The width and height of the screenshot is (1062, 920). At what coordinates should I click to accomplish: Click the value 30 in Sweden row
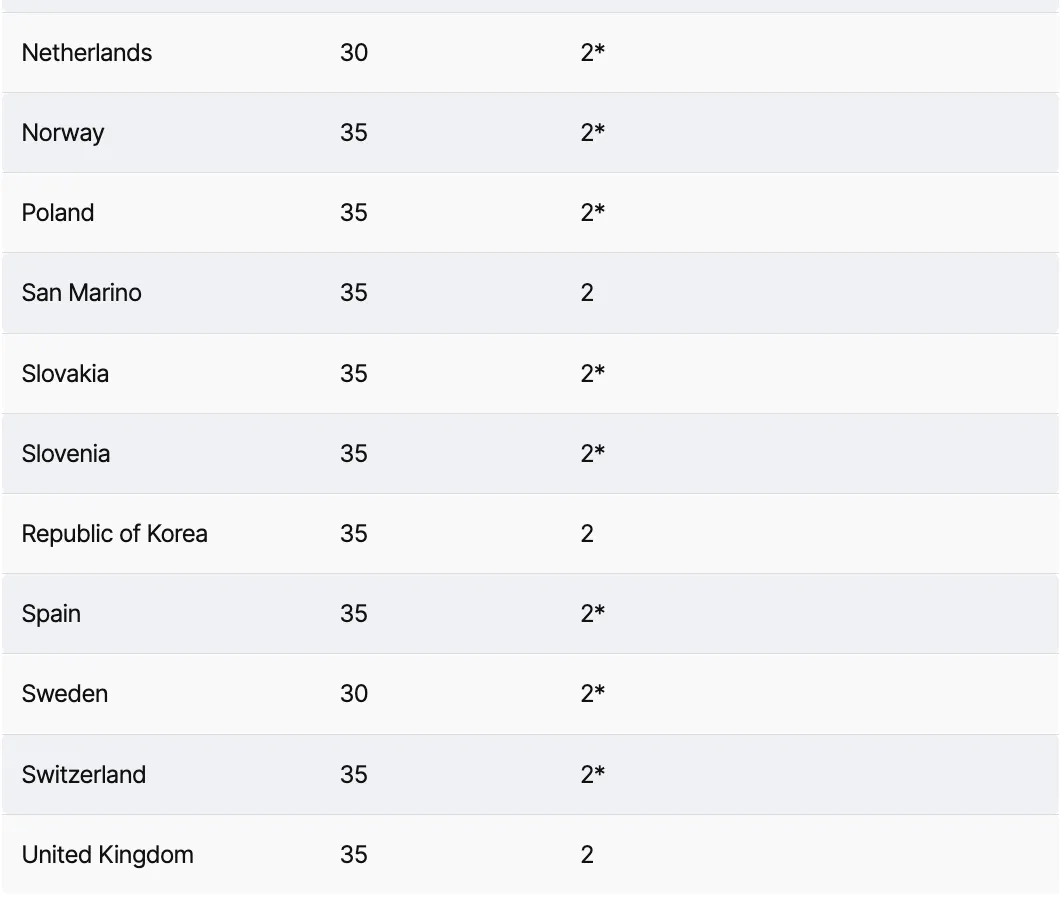pyautogui.click(x=354, y=694)
